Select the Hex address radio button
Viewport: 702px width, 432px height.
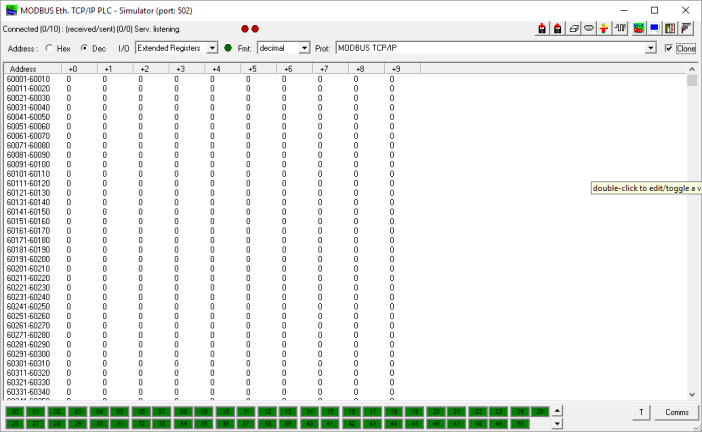click(50, 48)
